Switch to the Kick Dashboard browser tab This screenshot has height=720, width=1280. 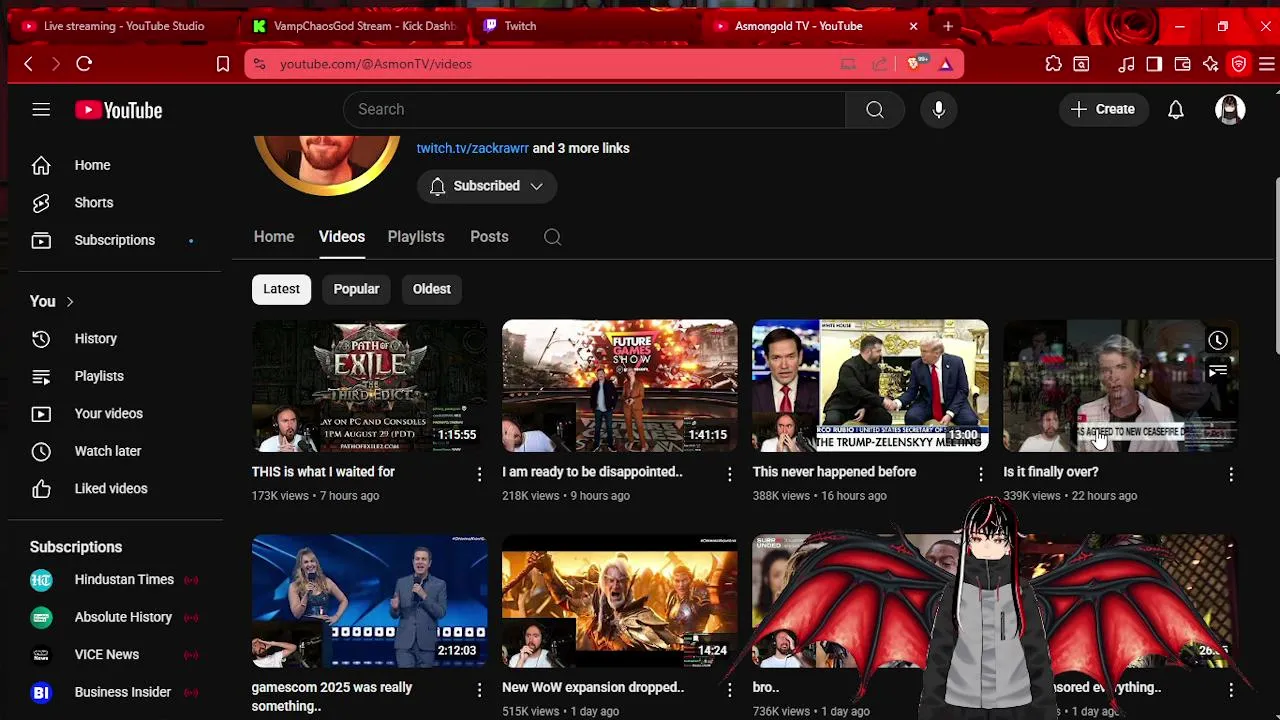[x=355, y=26]
